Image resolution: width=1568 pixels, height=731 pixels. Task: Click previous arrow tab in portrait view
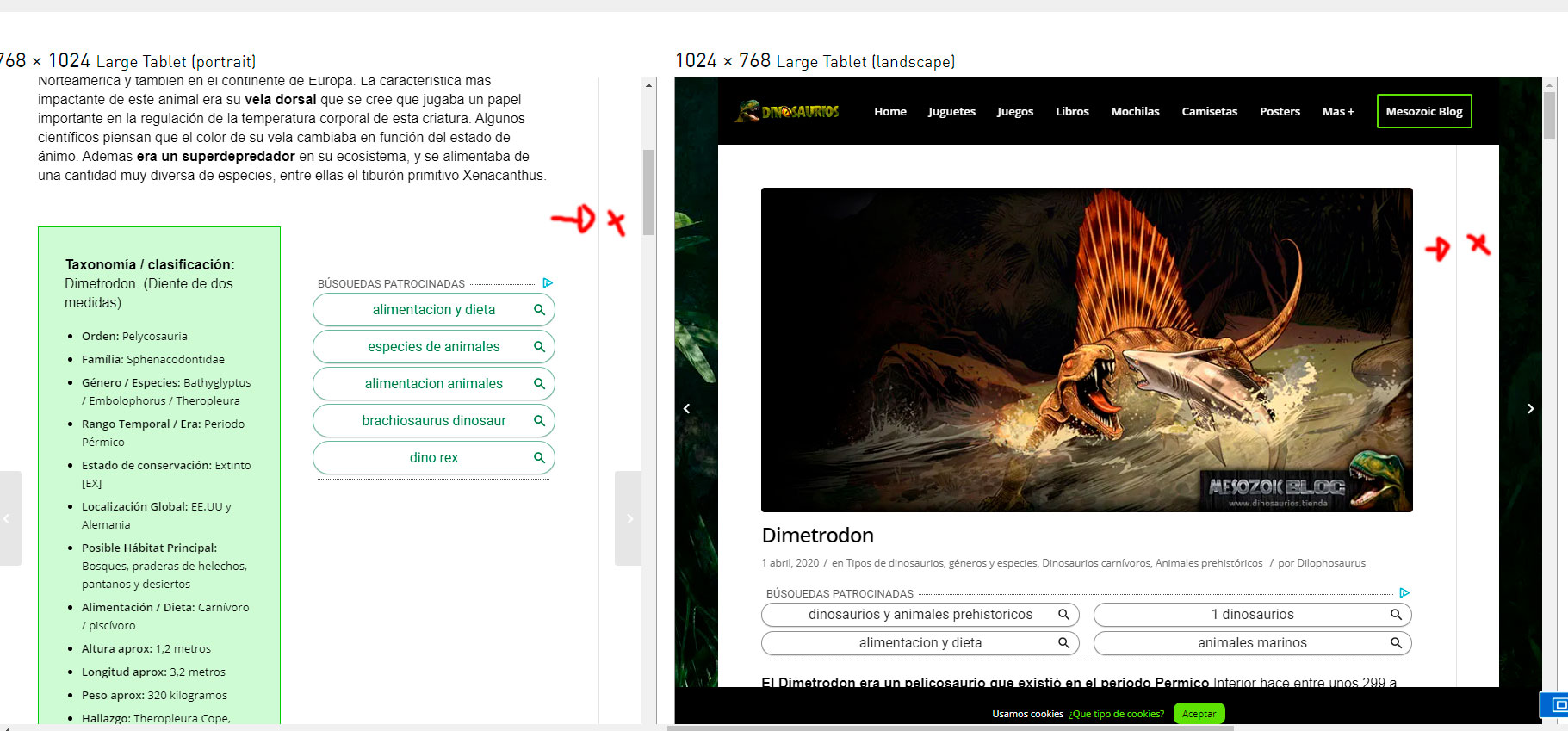tap(9, 518)
